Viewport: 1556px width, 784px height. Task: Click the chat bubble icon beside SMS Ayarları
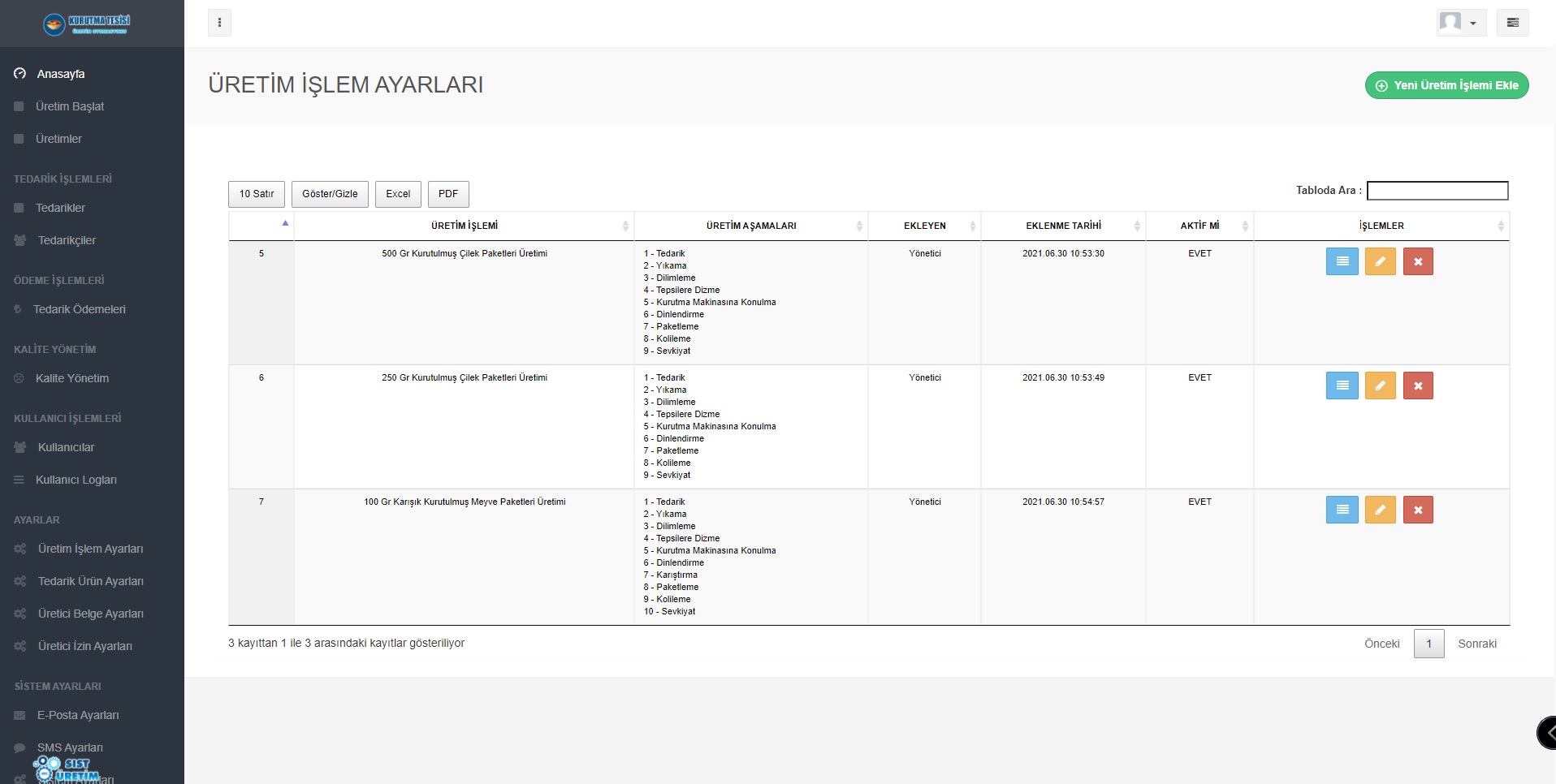pyautogui.click(x=19, y=747)
